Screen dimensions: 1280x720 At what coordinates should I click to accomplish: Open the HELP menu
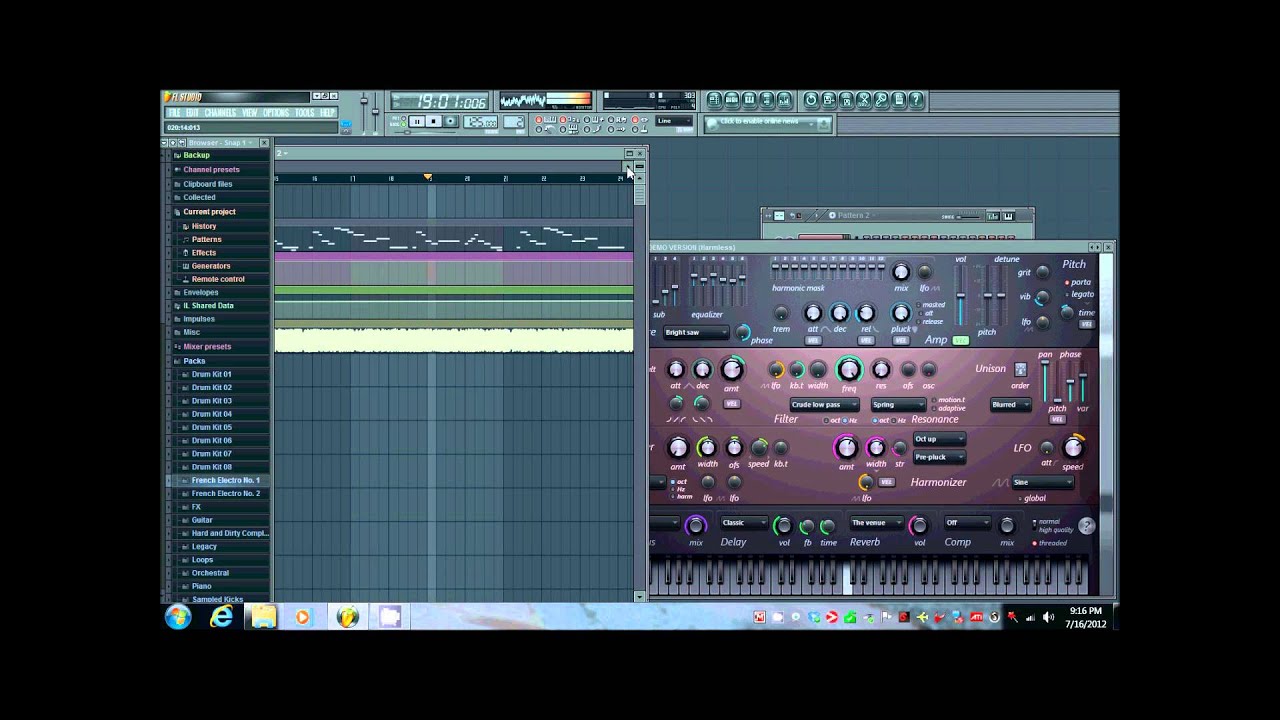(x=327, y=113)
